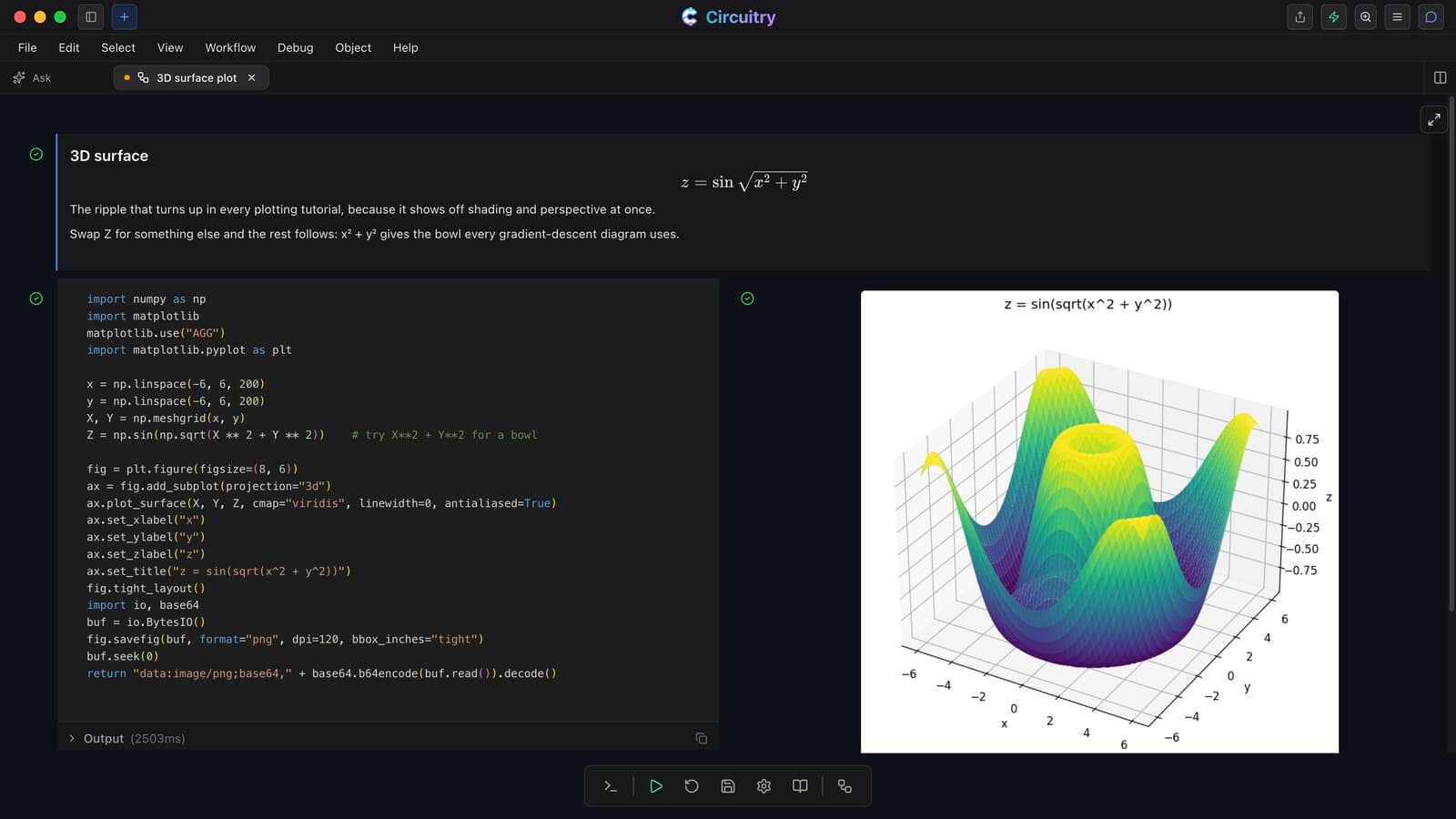Click the 'import numpy as np' code line
Screen dimensions: 1456x819
tap(147, 298)
